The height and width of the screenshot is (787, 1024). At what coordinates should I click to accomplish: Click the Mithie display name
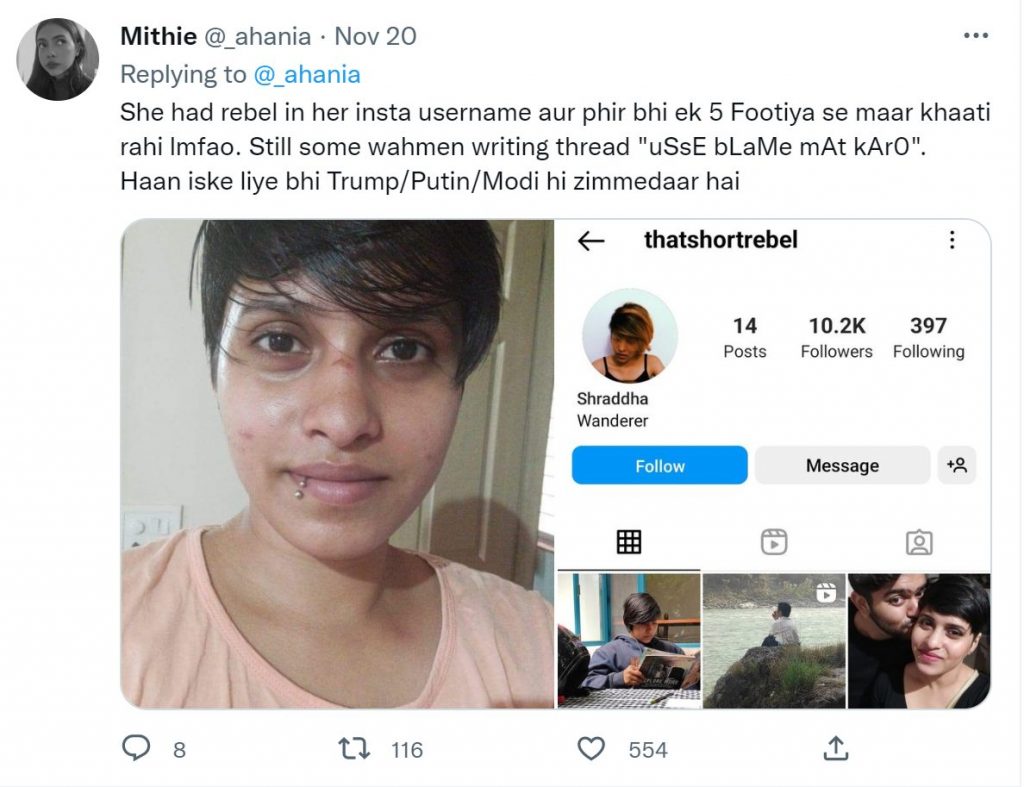(159, 36)
